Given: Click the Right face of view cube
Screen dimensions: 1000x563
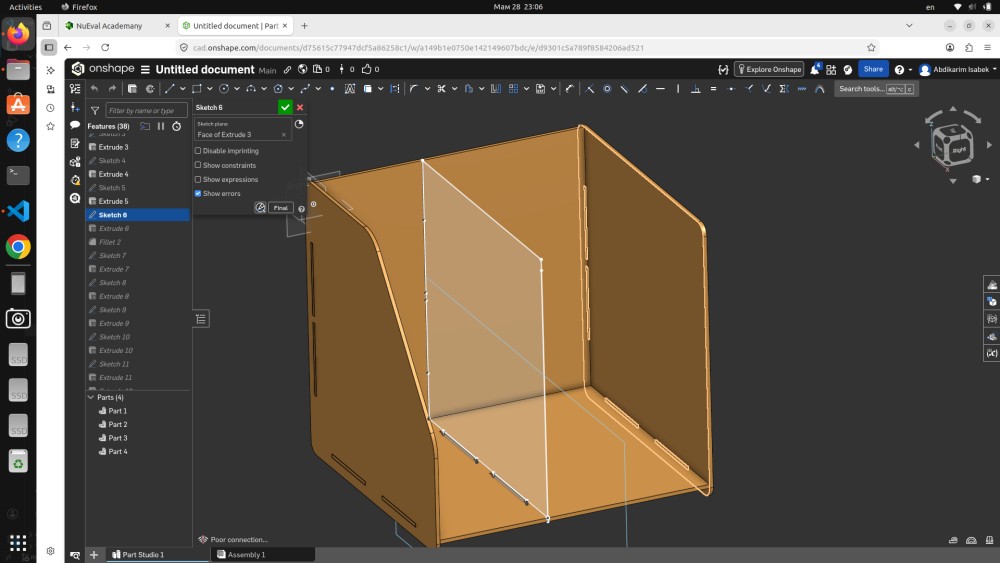Looking at the screenshot, I should [x=959, y=150].
